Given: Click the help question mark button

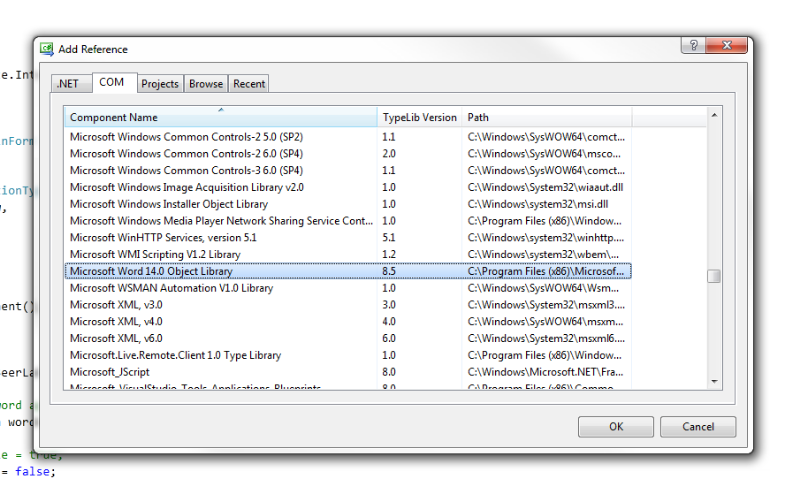Looking at the screenshot, I should tap(692, 47).
